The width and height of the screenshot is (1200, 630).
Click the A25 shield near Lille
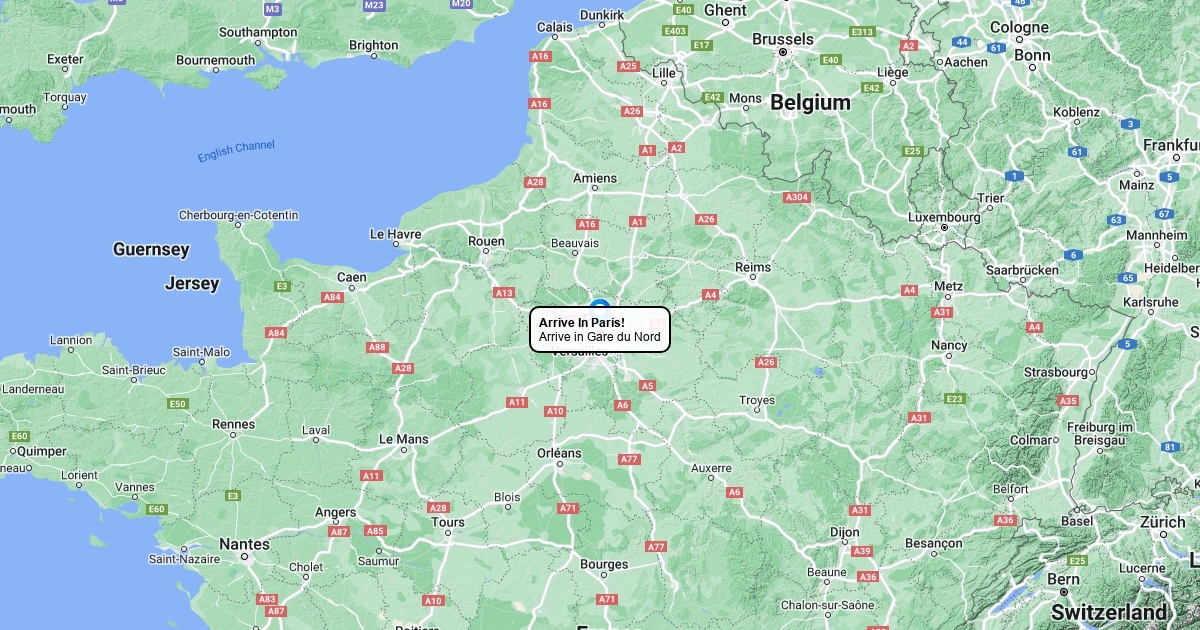[628, 66]
